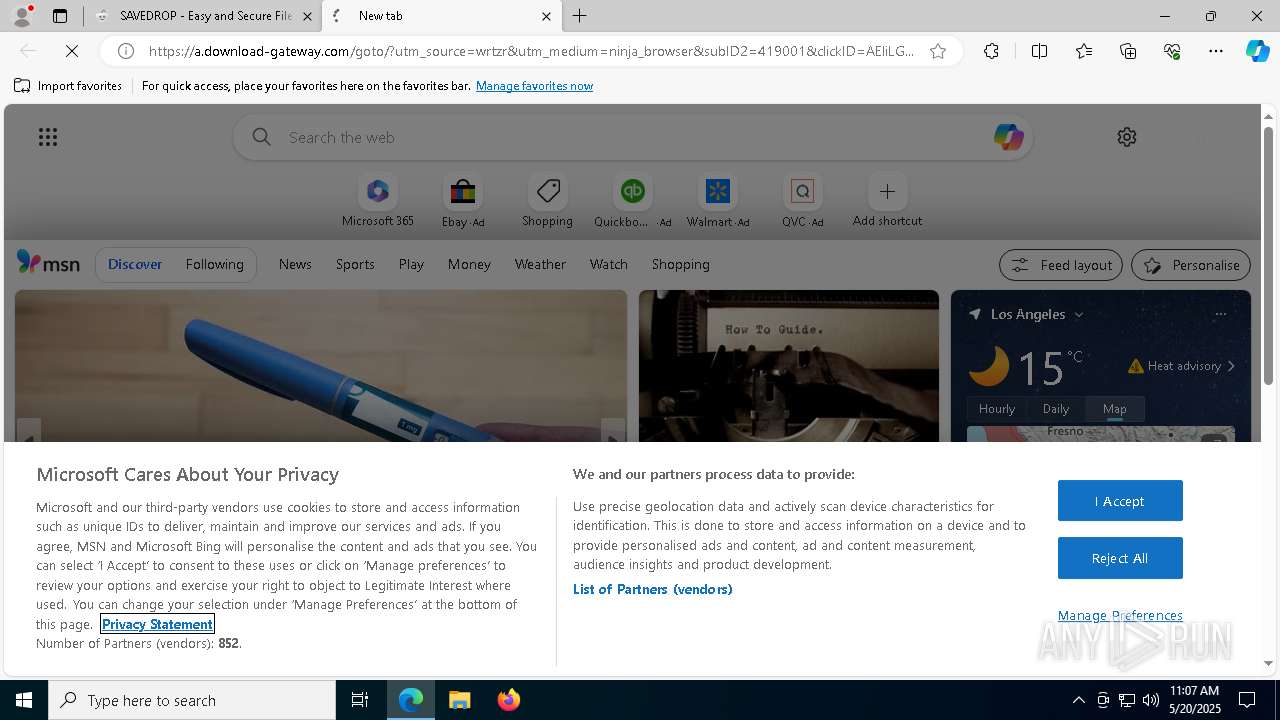Viewport: 1280px width, 720px height.
Task: Open the QVC shortcut tile
Action: 803,201
